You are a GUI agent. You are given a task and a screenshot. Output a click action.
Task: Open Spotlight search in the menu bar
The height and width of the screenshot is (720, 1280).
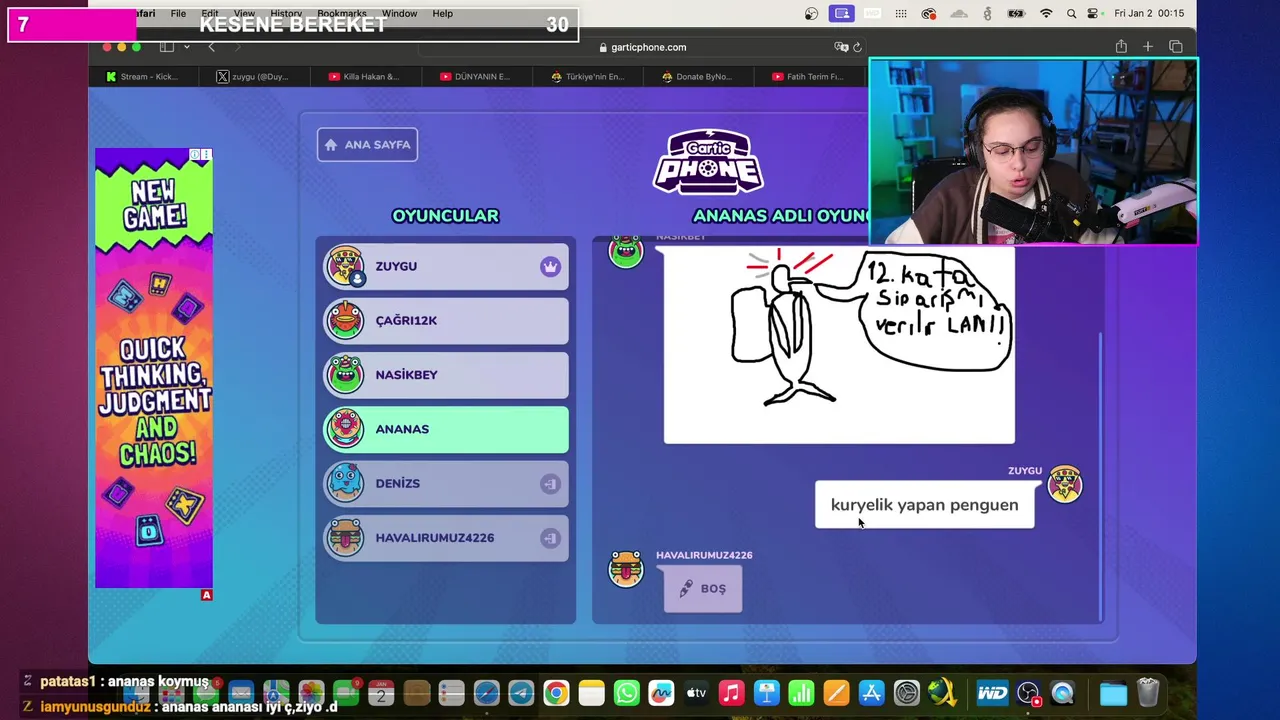pos(1071,13)
